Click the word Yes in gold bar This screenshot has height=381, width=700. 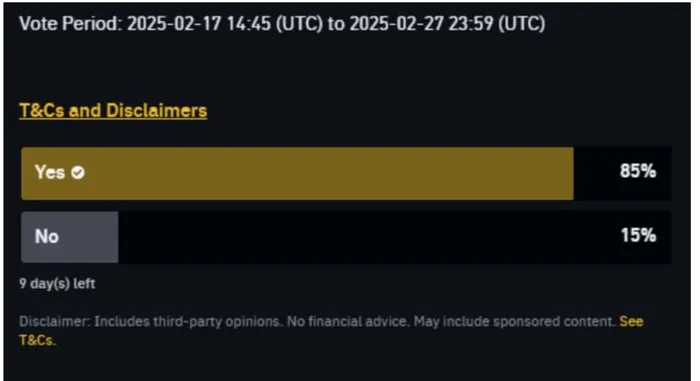tap(50, 172)
